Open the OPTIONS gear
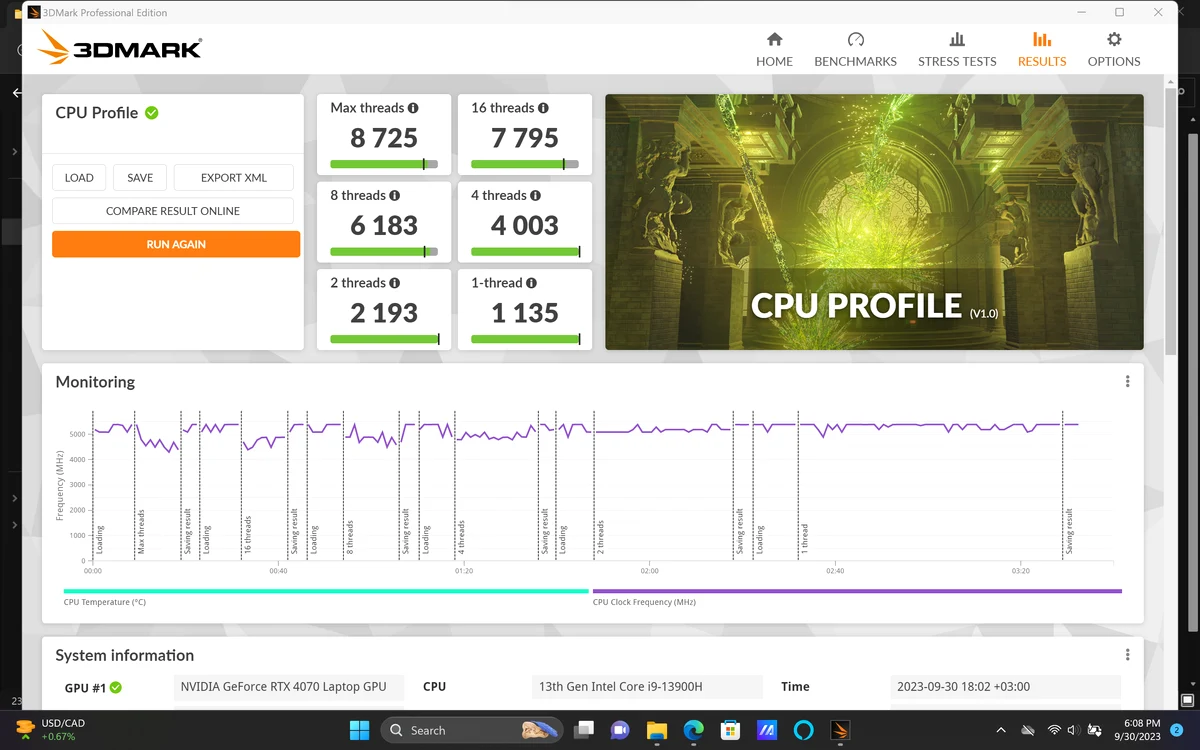The height and width of the screenshot is (750, 1200). (x=1114, y=50)
